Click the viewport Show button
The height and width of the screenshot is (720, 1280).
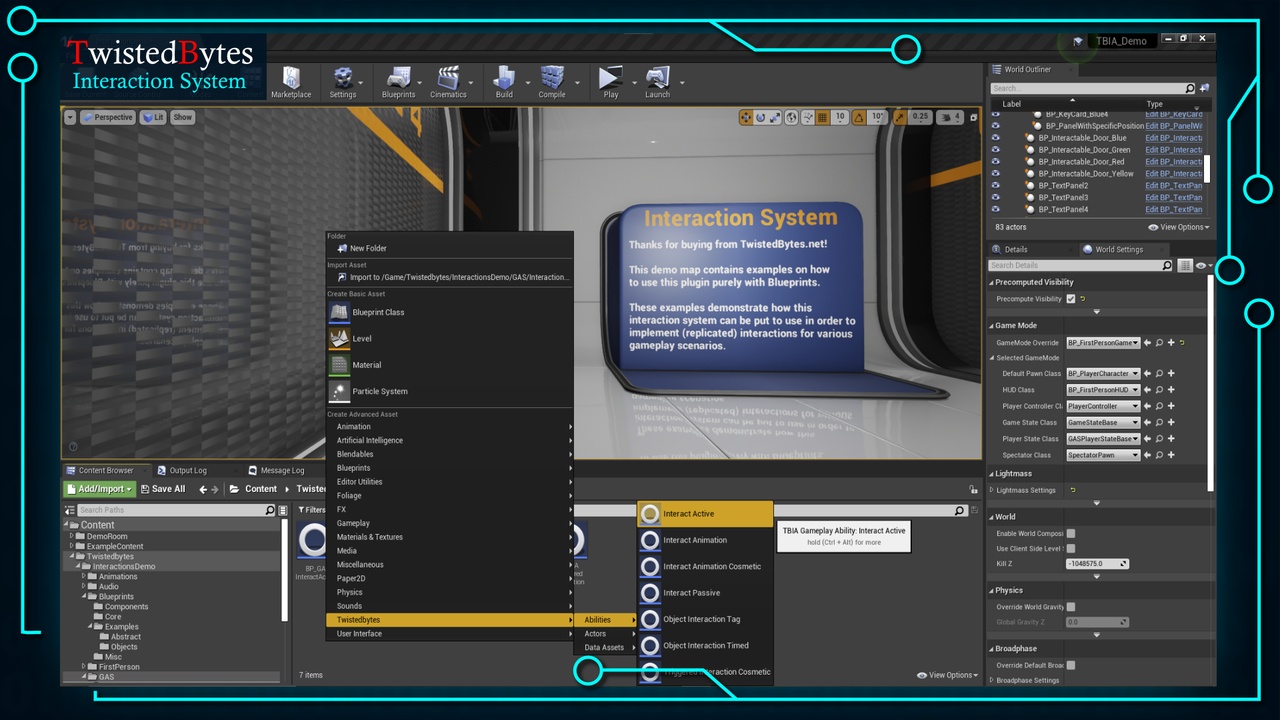[x=182, y=117]
